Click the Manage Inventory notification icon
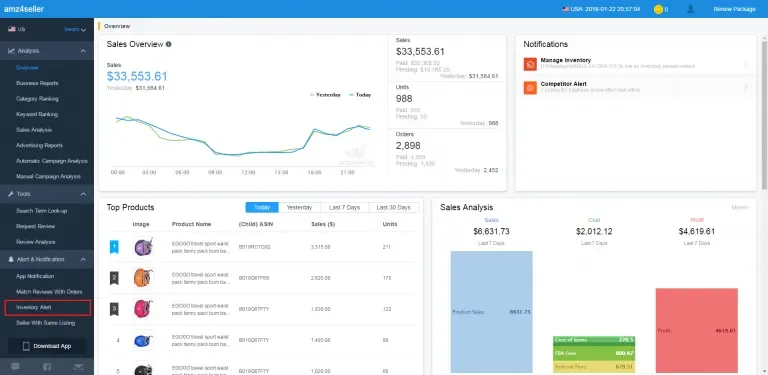 530,64
